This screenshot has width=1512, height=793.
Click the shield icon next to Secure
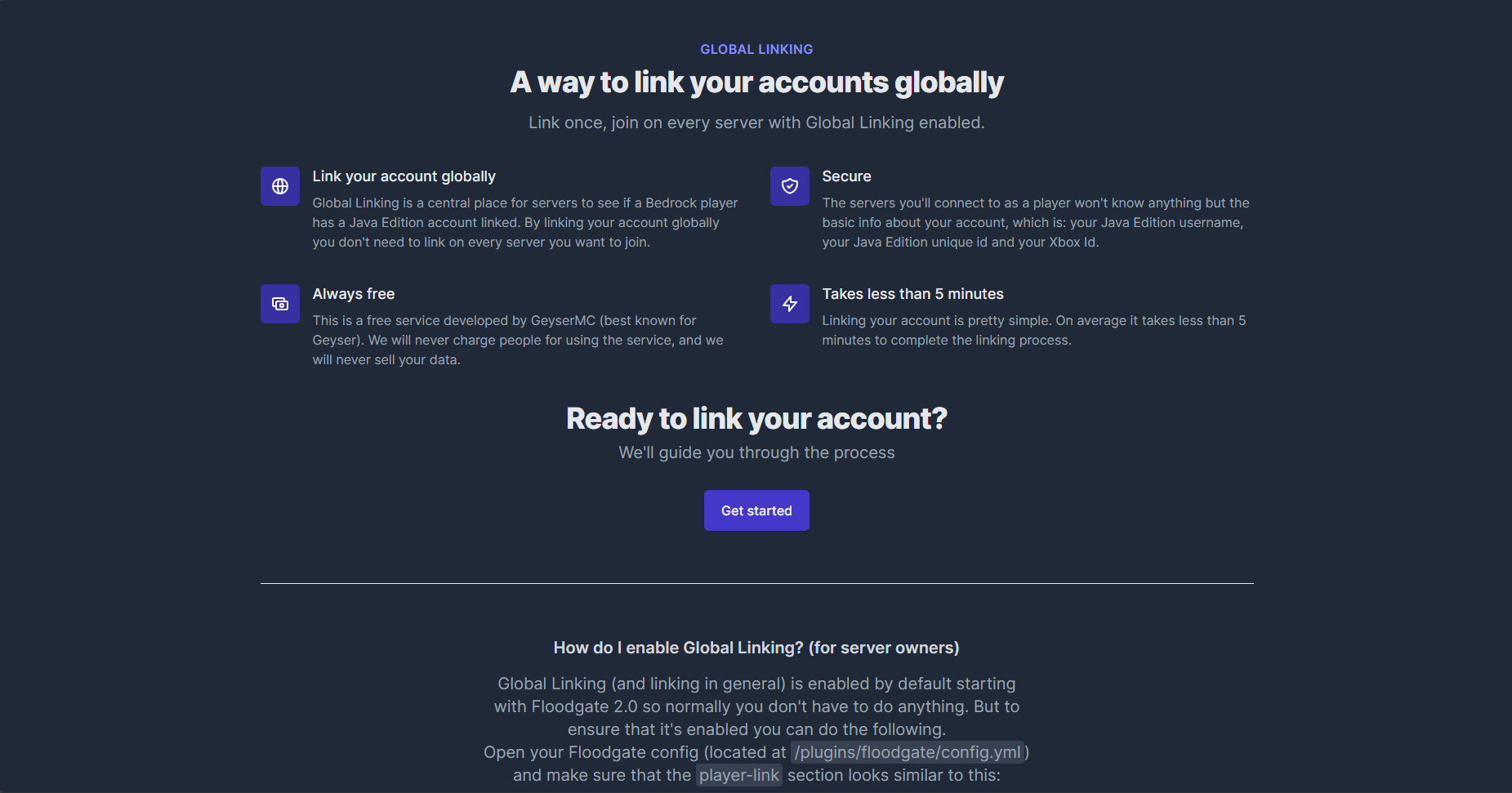click(790, 186)
